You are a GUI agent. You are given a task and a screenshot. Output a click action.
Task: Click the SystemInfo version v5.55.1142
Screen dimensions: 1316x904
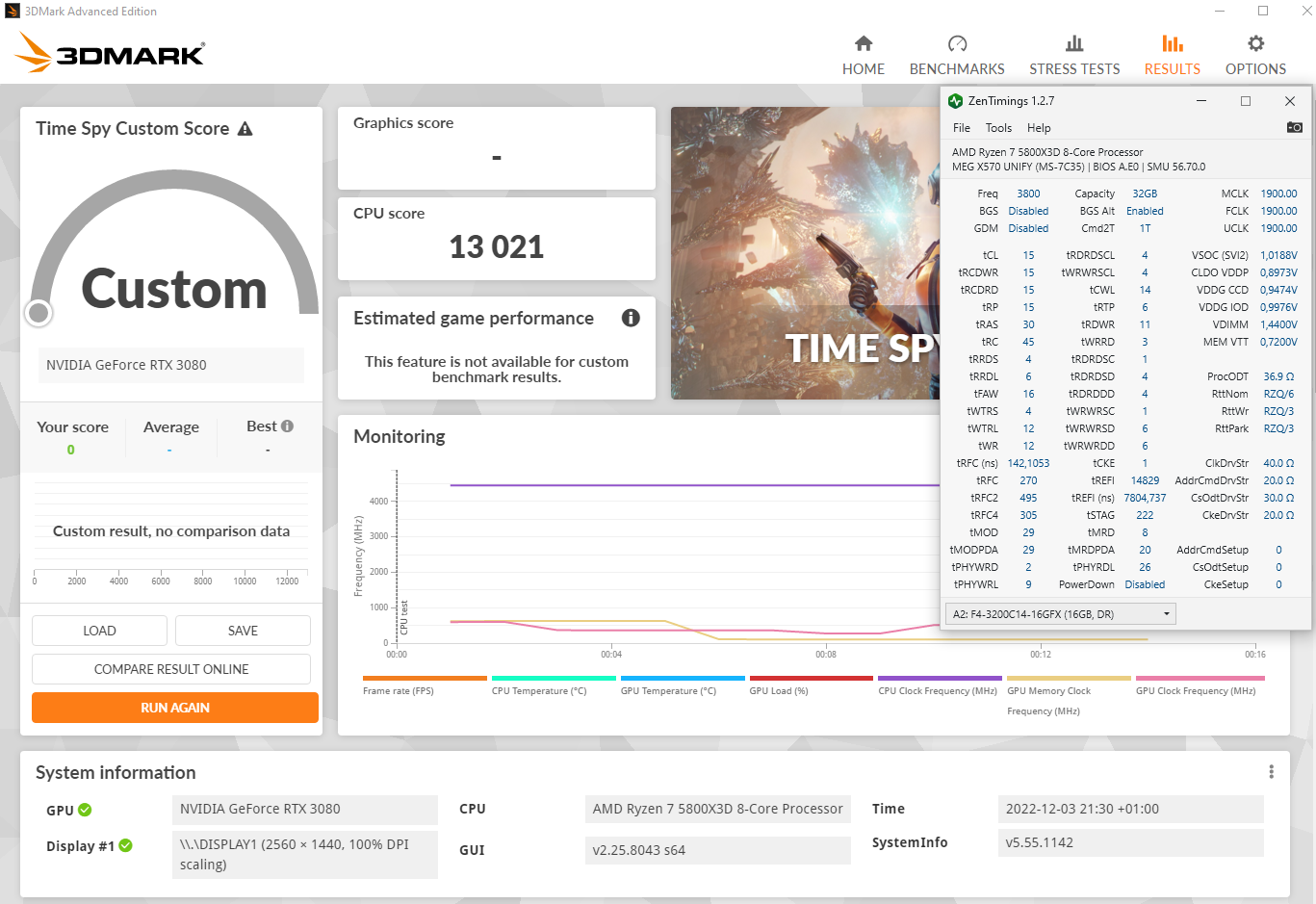[x=1131, y=842]
